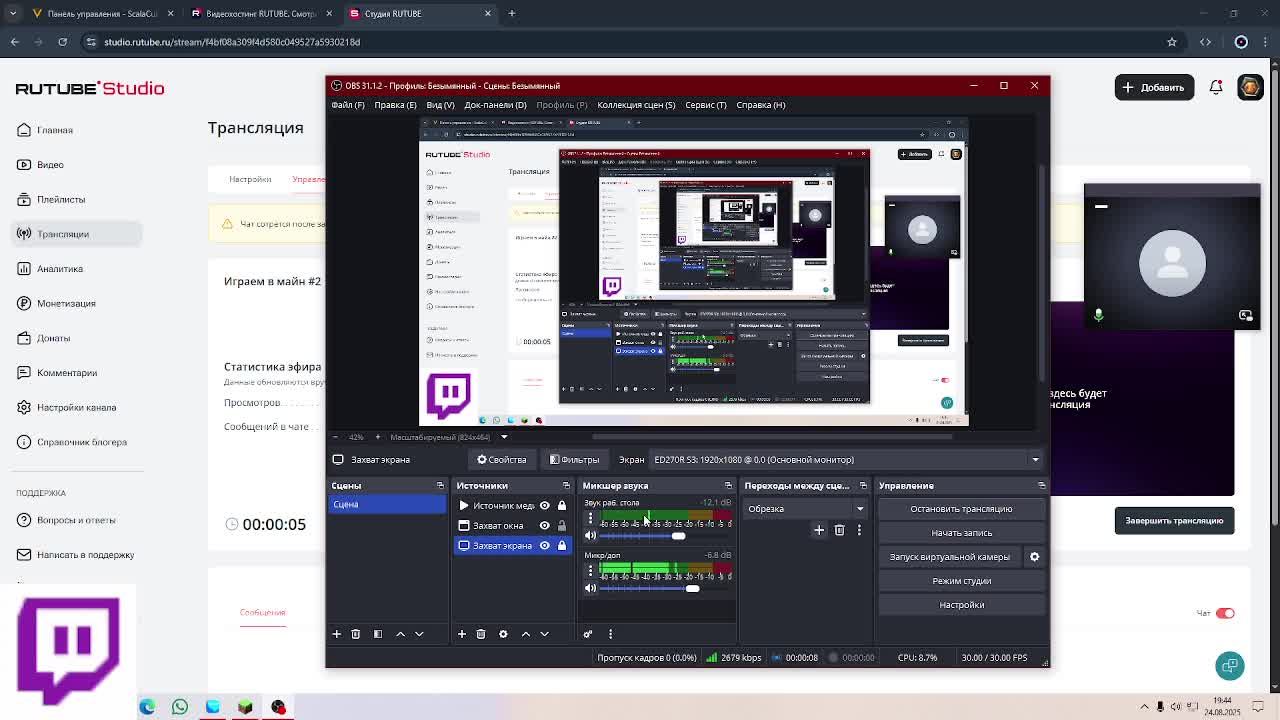Open WhatsApp from the taskbar

180,707
